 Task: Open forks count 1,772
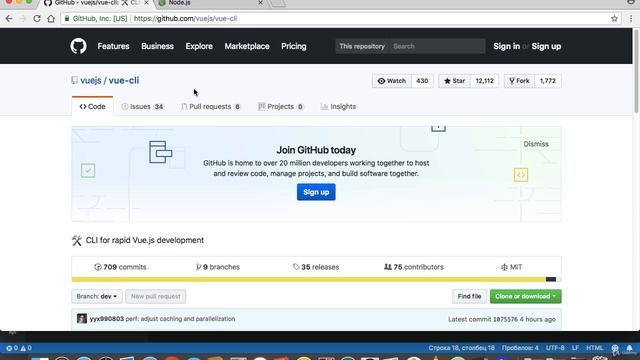(x=548, y=81)
